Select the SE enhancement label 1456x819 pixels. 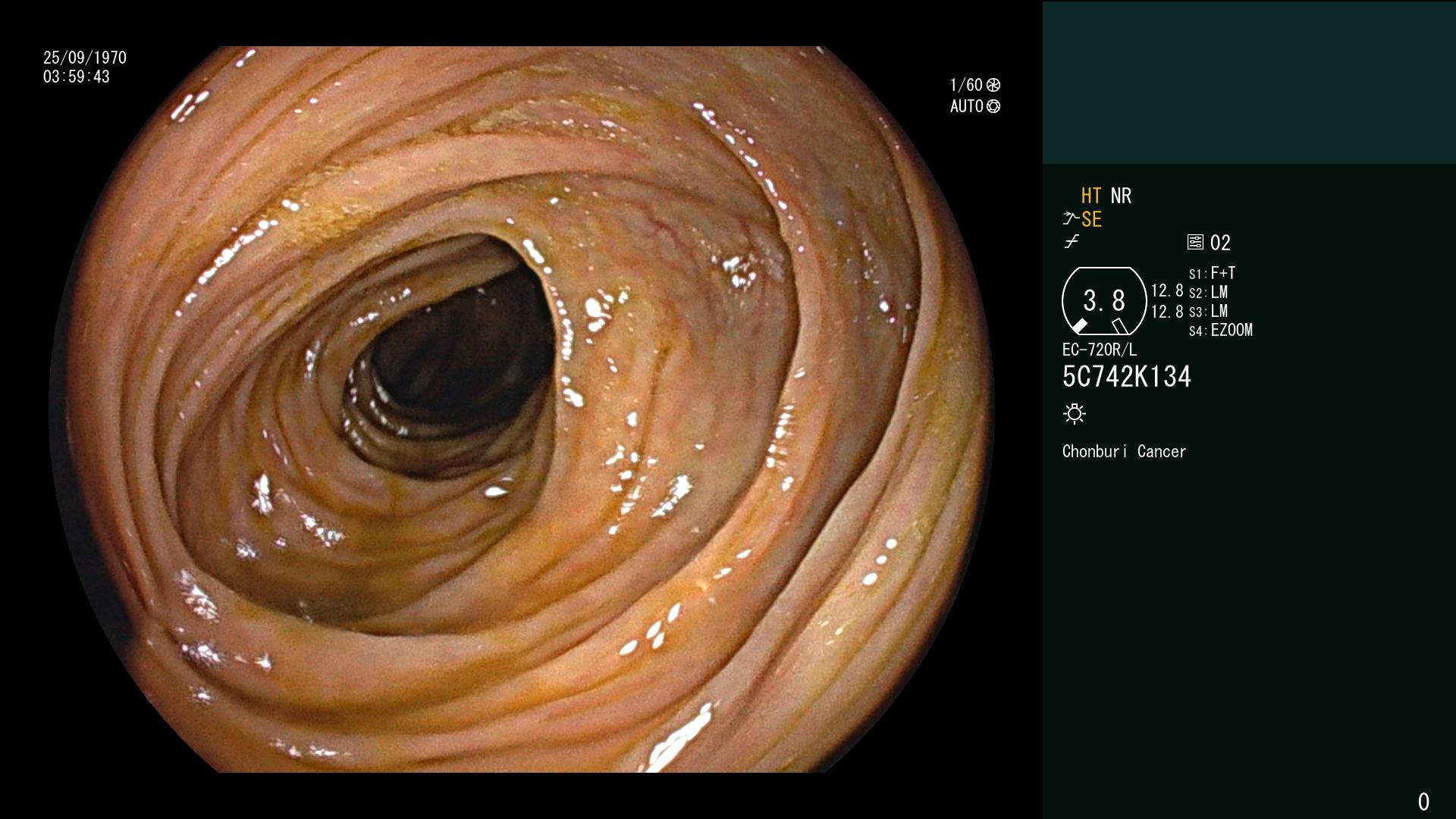(x=1091, y=219)
